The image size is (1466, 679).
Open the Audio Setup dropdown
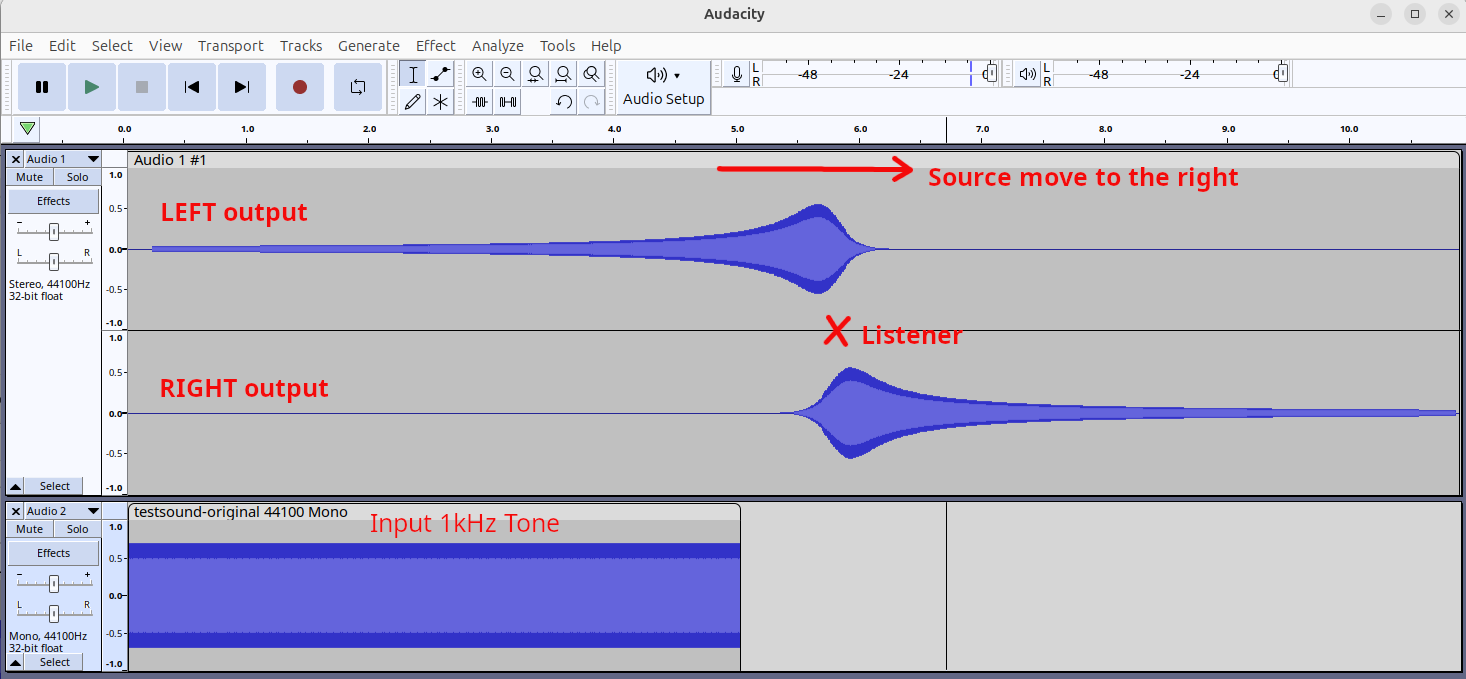(x=664, y=87)
